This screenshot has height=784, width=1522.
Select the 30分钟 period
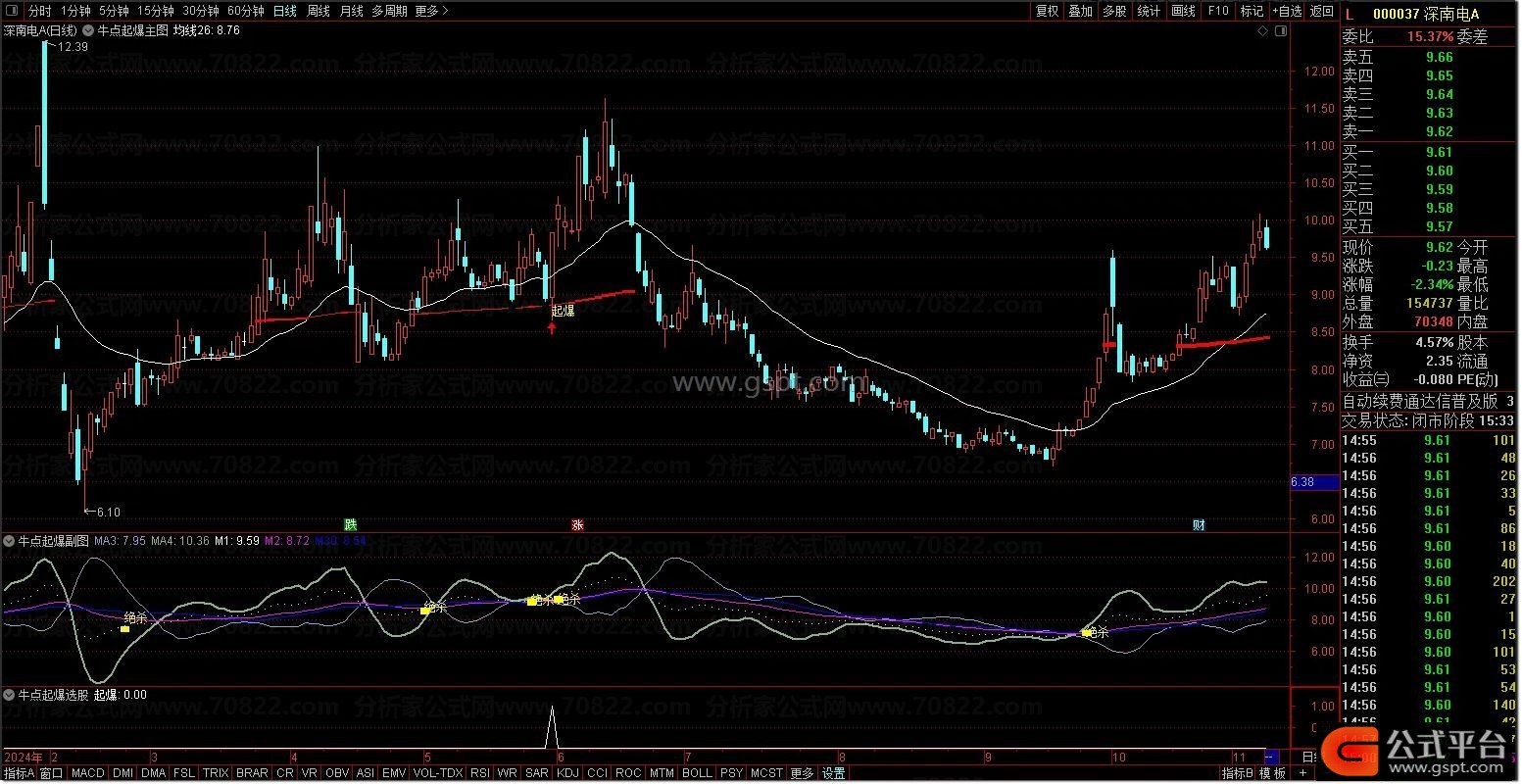pyautogui.click(x=200, y=12)
